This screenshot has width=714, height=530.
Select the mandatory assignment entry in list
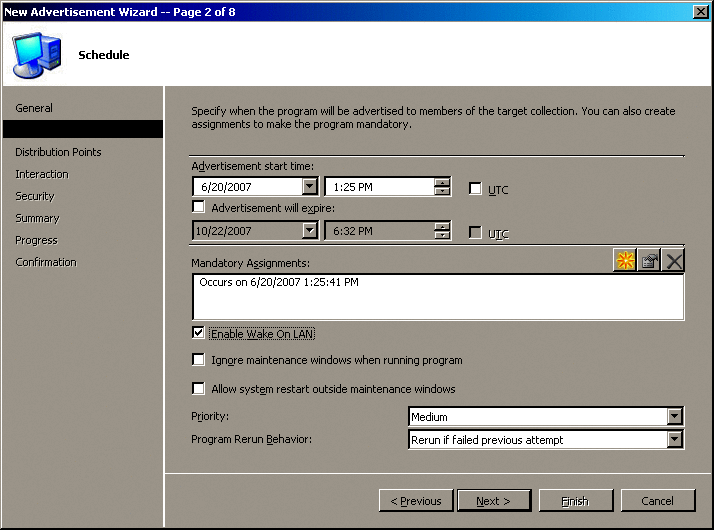[279, 283]
